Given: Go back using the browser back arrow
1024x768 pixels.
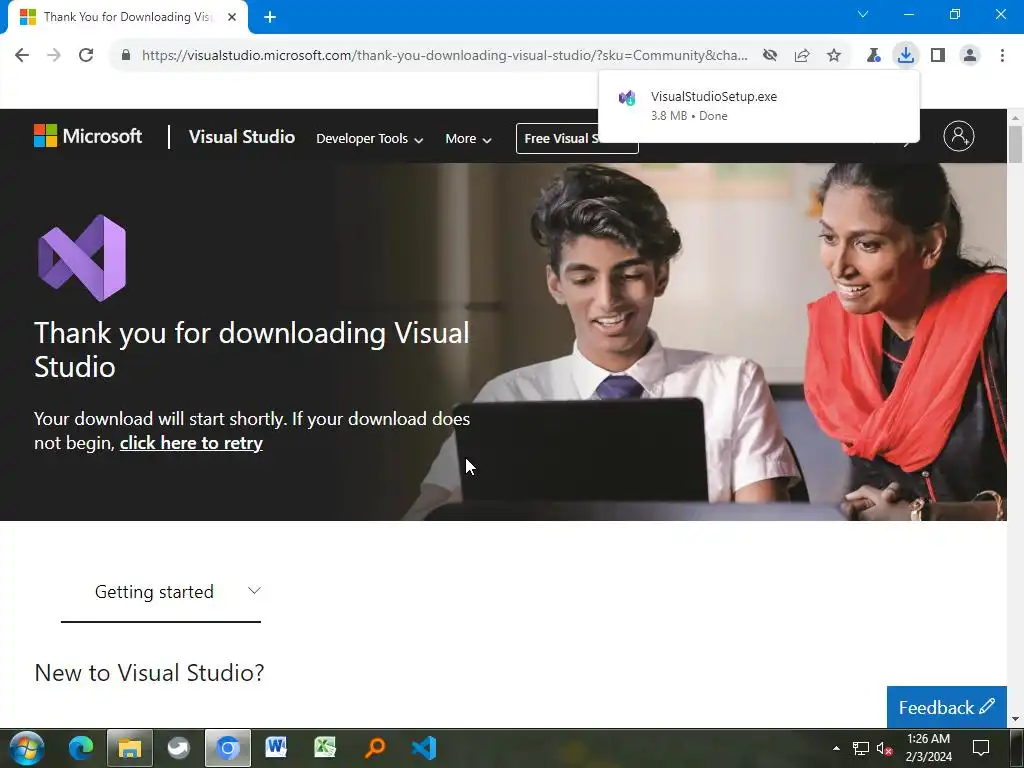Looking at the screenshot, I should (x=22, y=55).
